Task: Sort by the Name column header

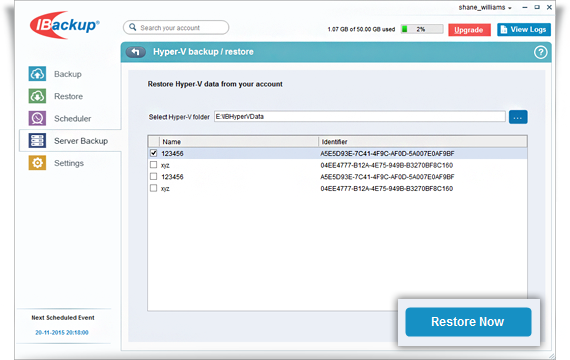Action: [238, 142]
